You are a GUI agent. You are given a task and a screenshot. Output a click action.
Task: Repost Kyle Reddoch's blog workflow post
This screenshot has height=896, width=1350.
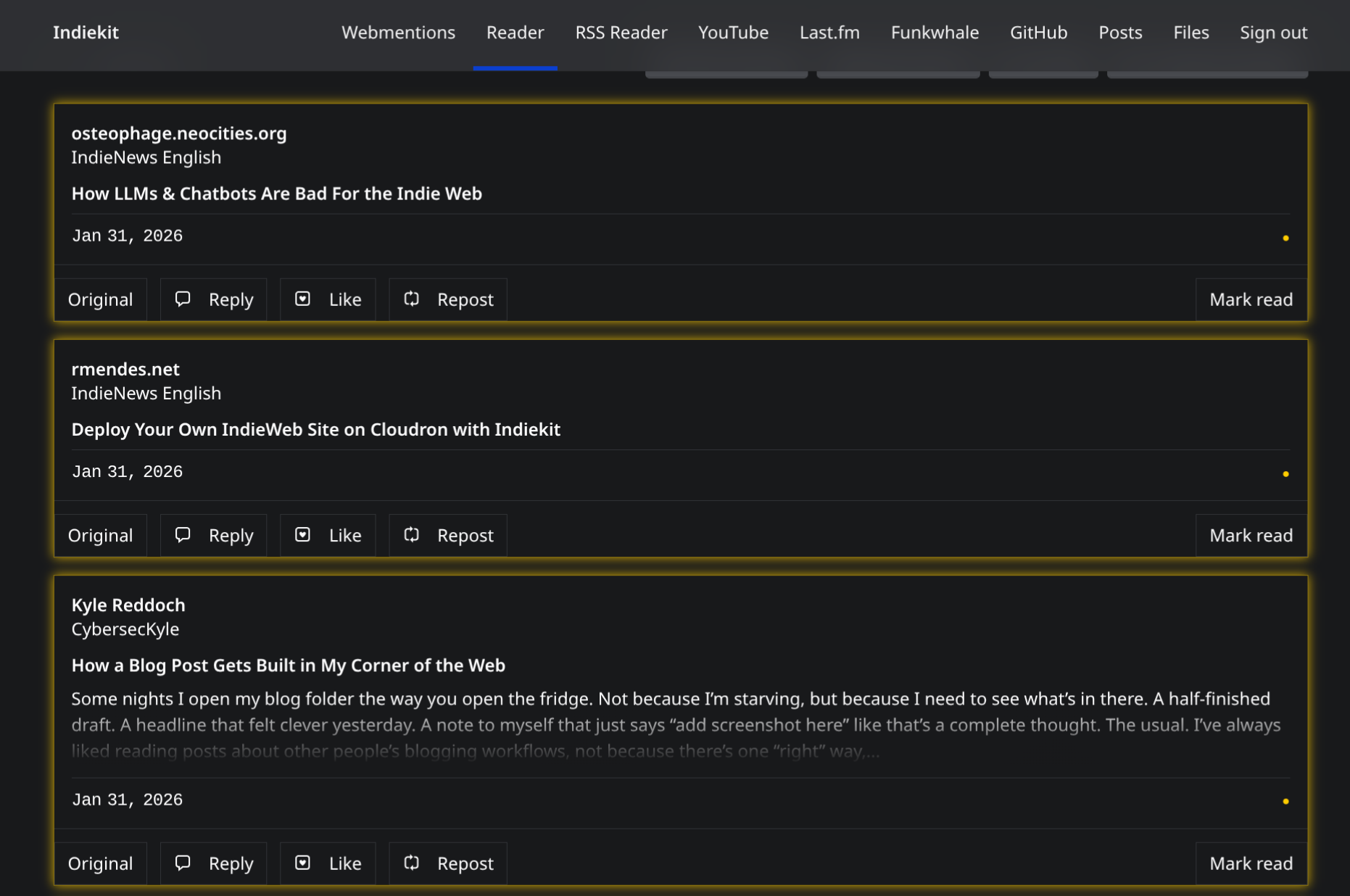pos(448,863)
